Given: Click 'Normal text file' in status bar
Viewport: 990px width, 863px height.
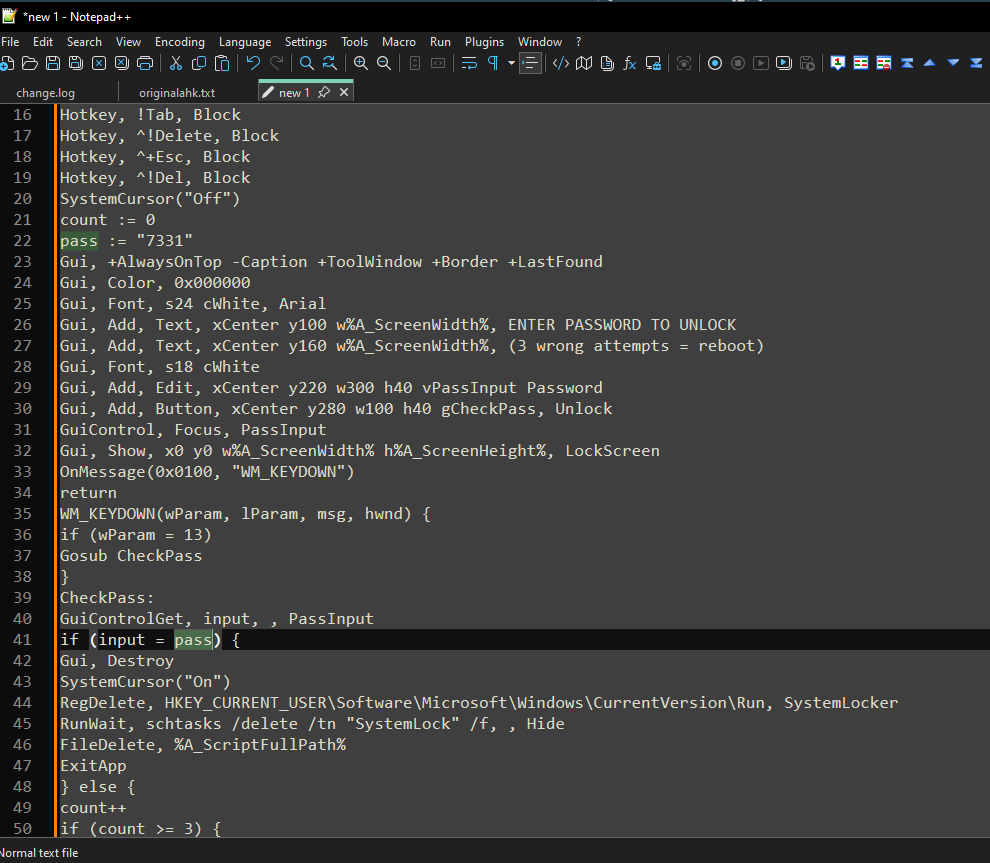Looking at the screenshot, I should coord(39,853).
